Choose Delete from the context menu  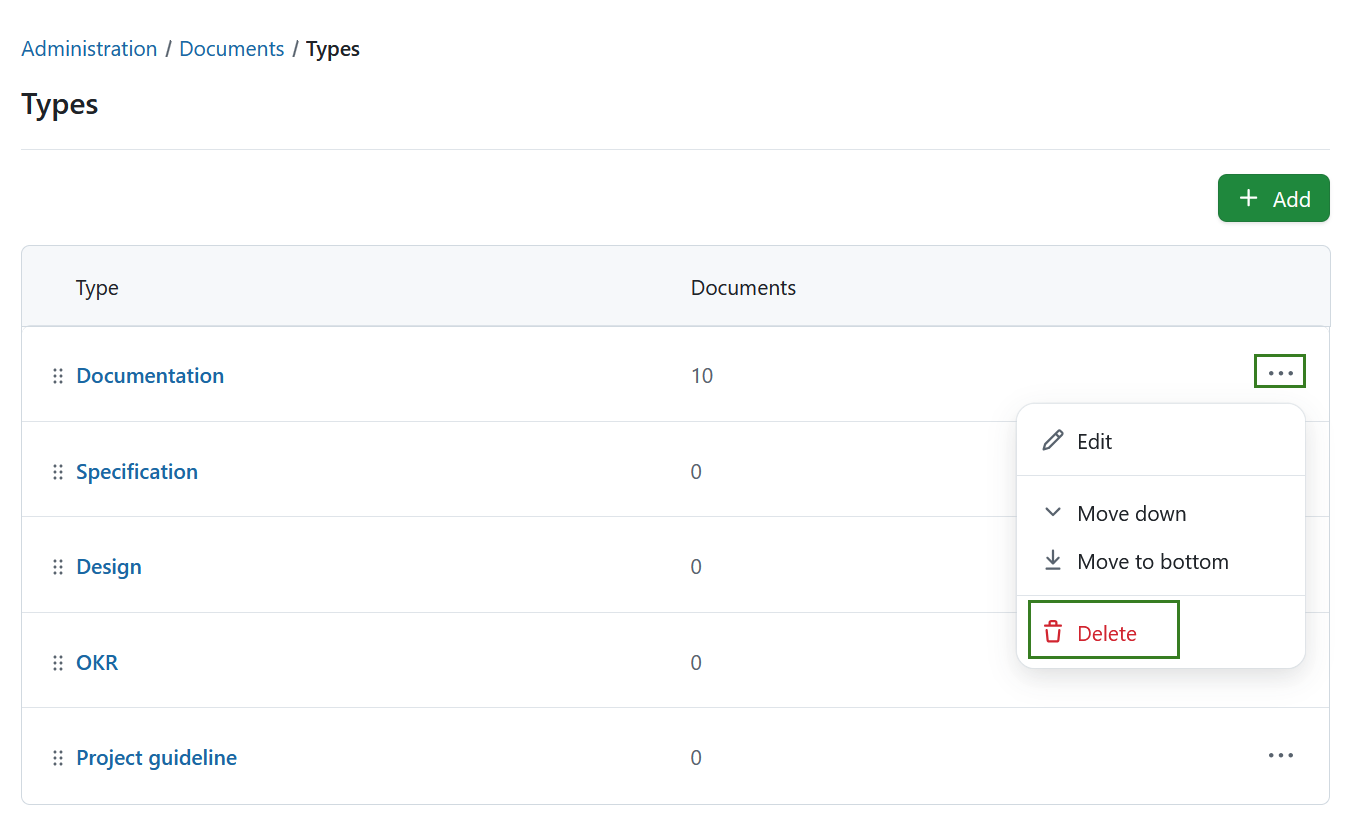(x=1106, y=632)
